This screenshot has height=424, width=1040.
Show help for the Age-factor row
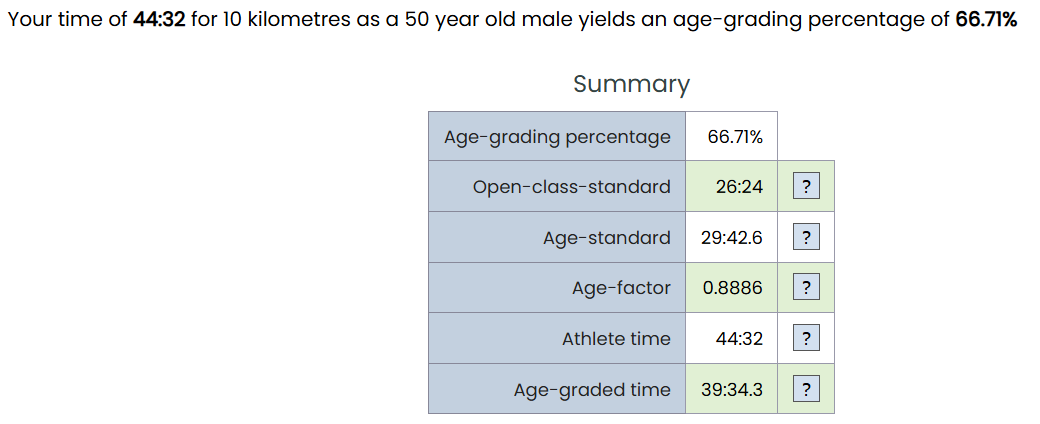tap(806, 288)
